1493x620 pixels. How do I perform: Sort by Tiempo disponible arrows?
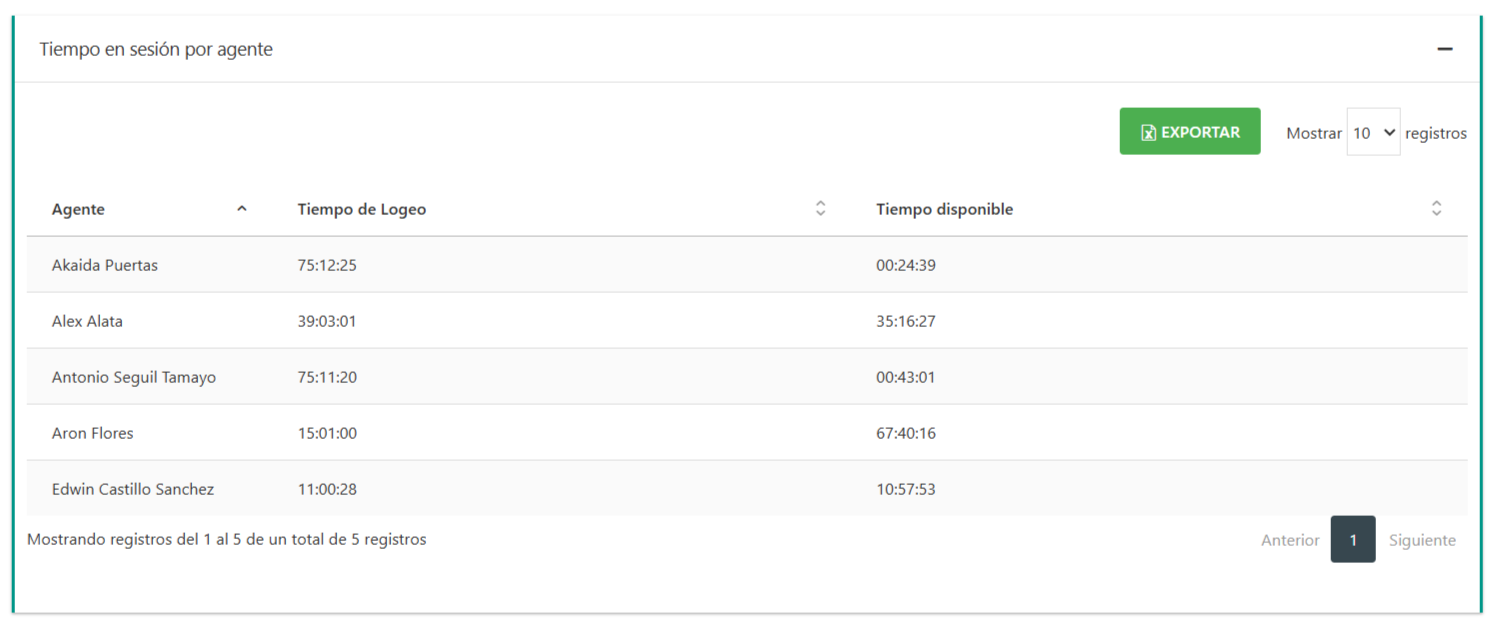pyautogui.click(x=1436, y=209)
